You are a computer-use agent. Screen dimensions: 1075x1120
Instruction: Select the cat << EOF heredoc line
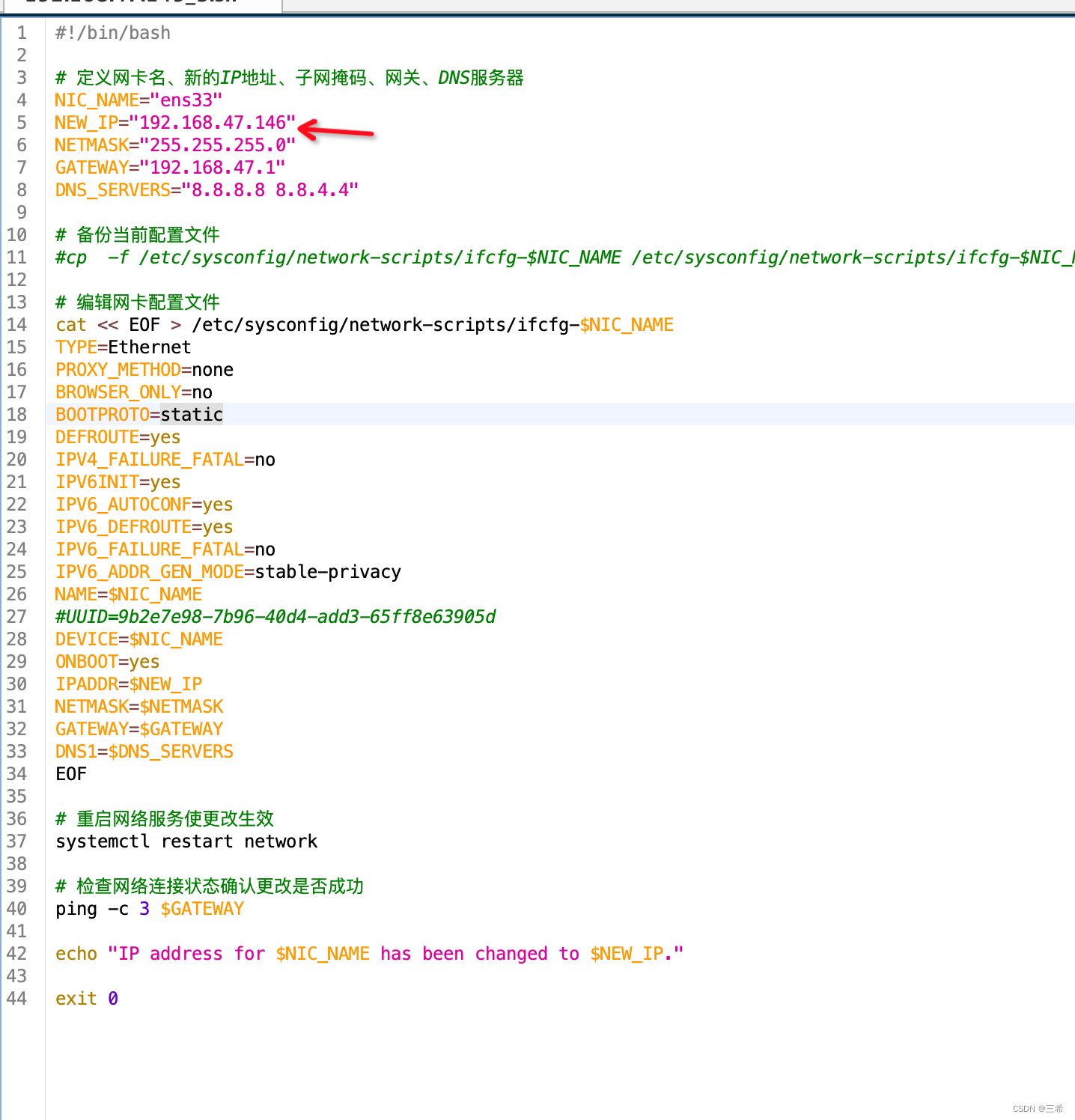[x=364, y=324]
